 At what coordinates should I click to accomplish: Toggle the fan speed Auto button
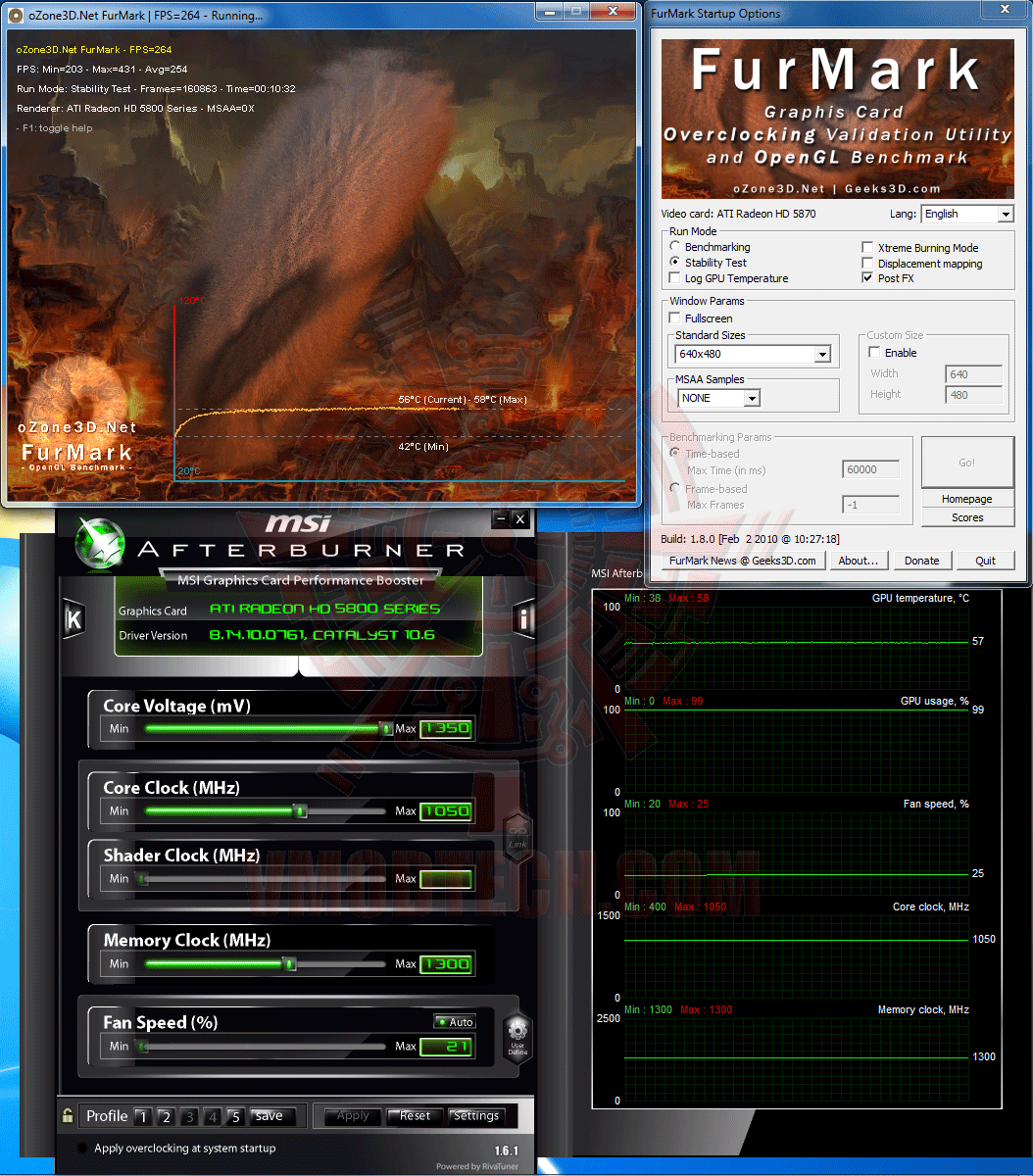[x=455, y=1022]
